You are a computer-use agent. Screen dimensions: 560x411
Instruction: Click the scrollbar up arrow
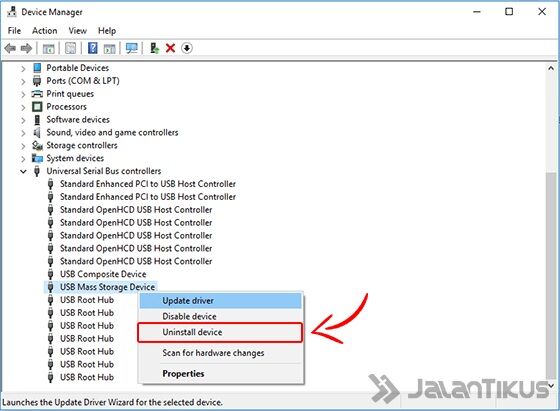click(551, 68)
